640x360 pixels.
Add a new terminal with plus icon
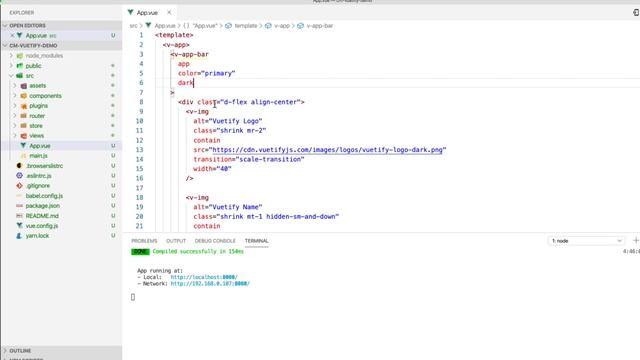[x=636, y=240]
